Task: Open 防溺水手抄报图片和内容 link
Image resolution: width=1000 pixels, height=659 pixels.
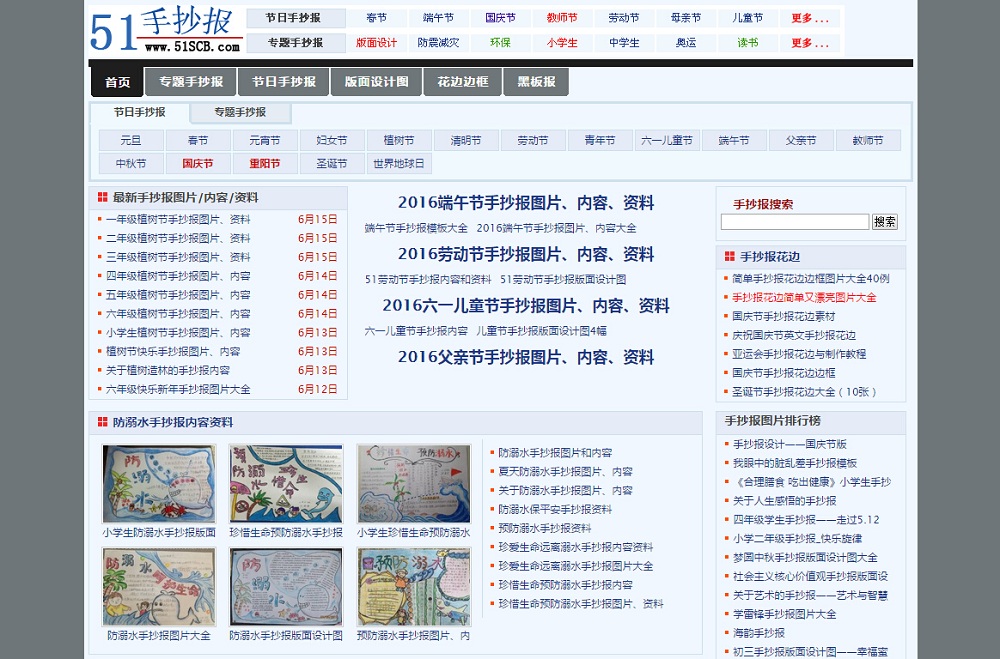Action: (x=555, y=453)
